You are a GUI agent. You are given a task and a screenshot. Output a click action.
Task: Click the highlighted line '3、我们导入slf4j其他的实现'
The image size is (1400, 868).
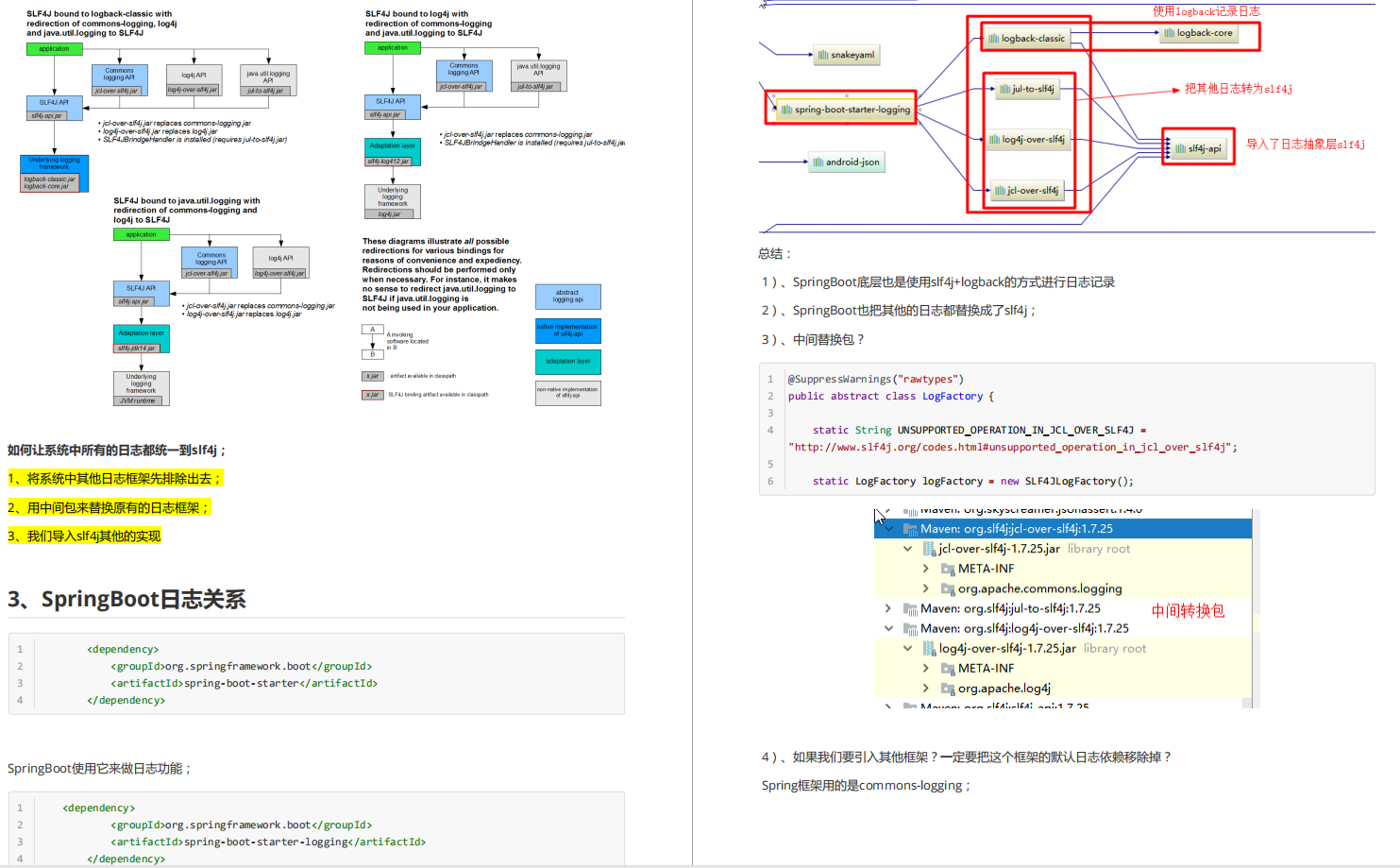click(84, 536)
